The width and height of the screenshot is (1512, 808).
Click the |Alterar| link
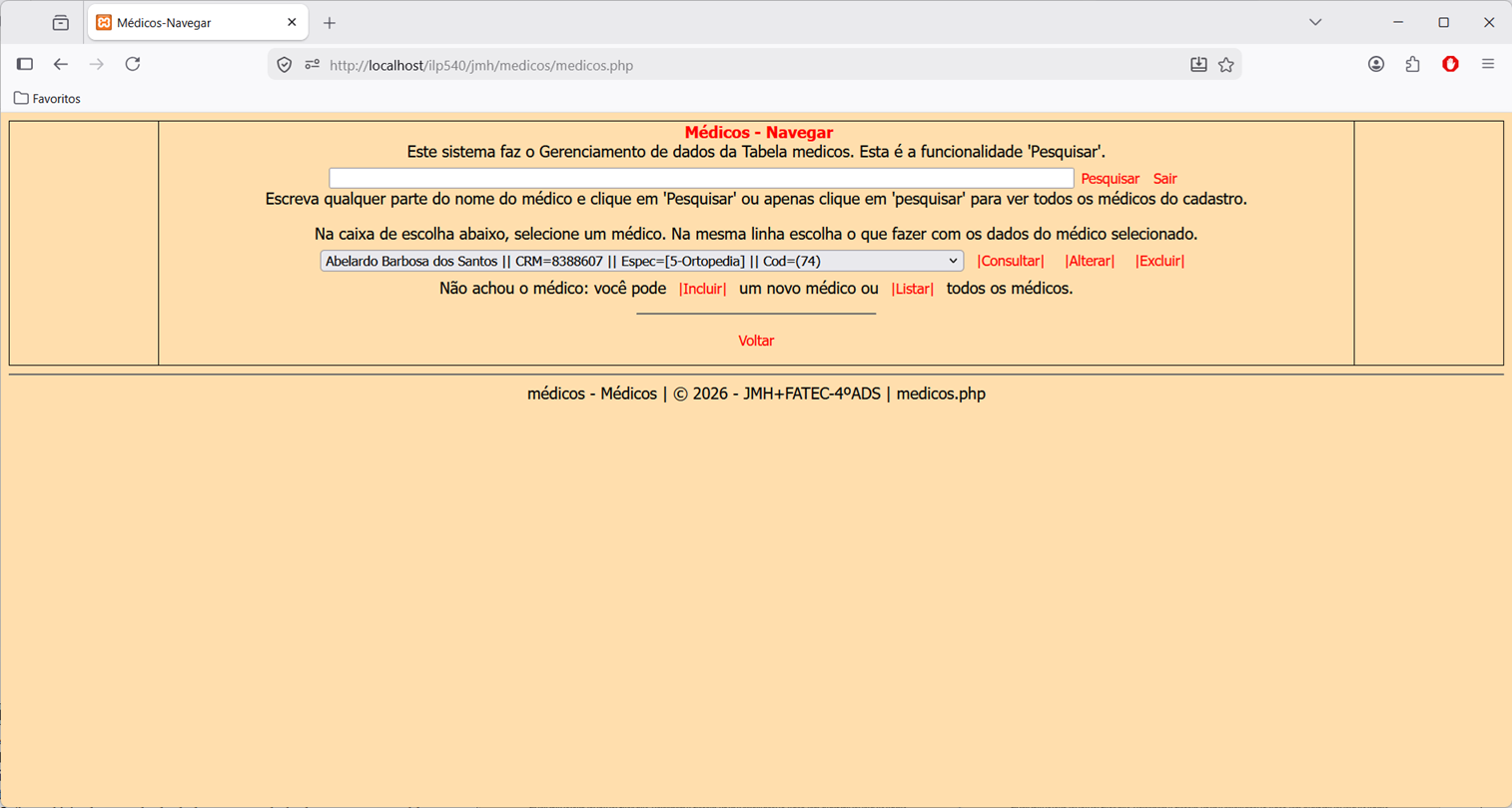1090,261
